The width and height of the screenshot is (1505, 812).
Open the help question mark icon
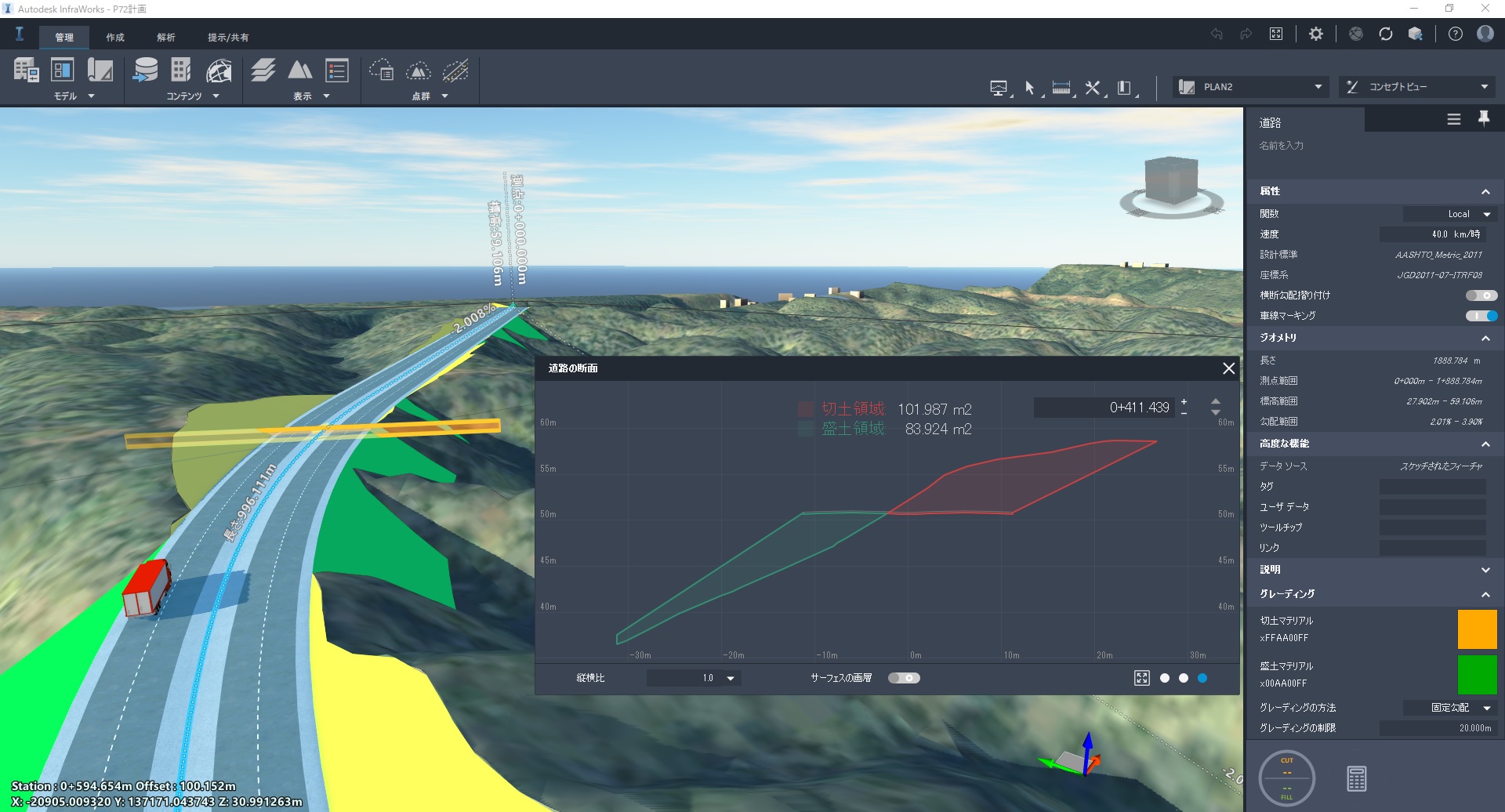coord(1456,34)
